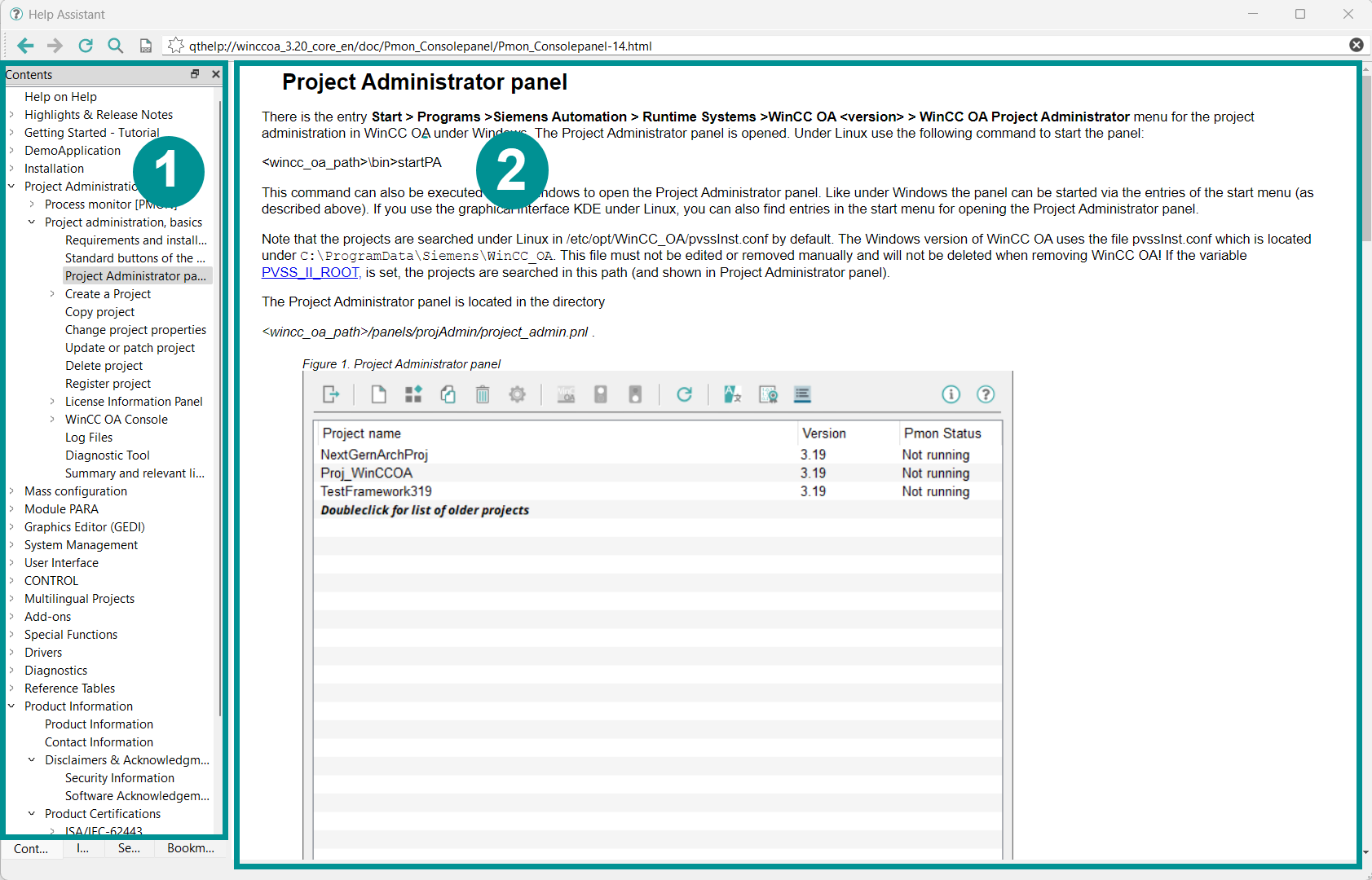Screen dimensions: 1372x880
Task: Reload the current help page
Action: tap(86, 46)
